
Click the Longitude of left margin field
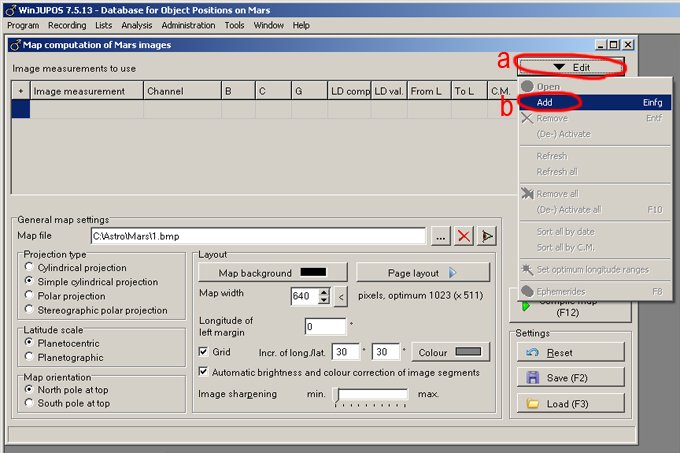pyautogui.click(x=324, y=326)
